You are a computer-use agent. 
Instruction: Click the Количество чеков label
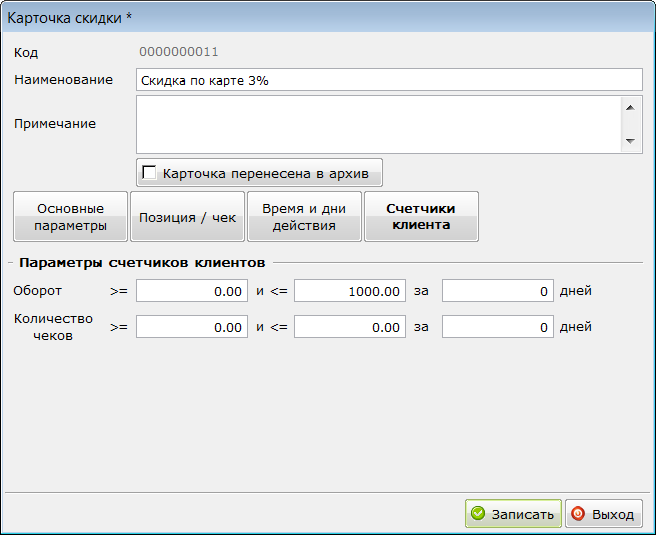tap(53, 327)
